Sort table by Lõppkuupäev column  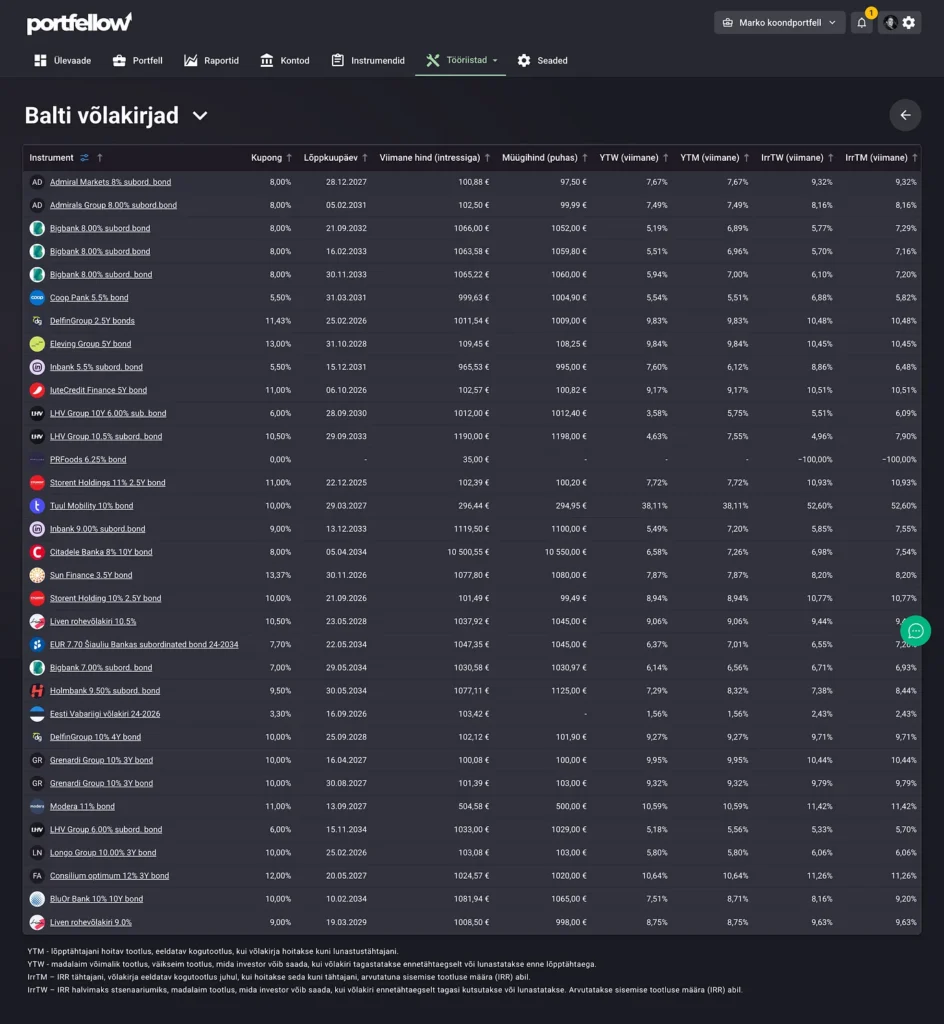tap(336, 157)
